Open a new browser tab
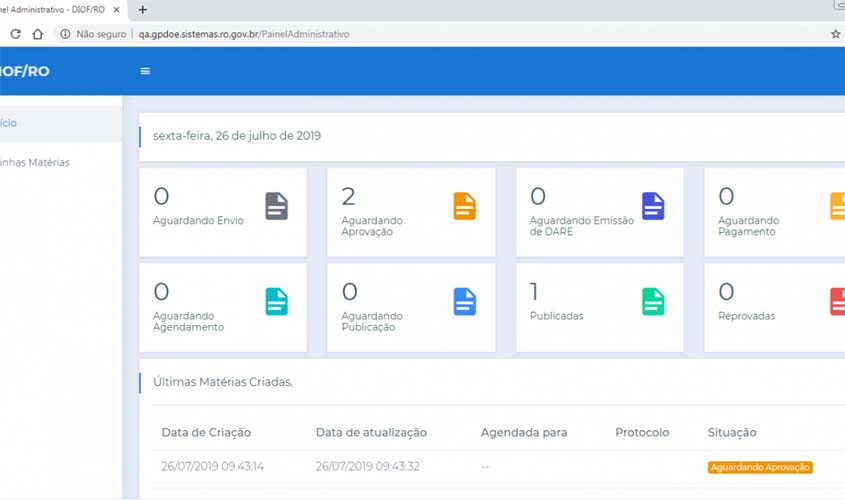The image size is (845, 500). point(142,10)
